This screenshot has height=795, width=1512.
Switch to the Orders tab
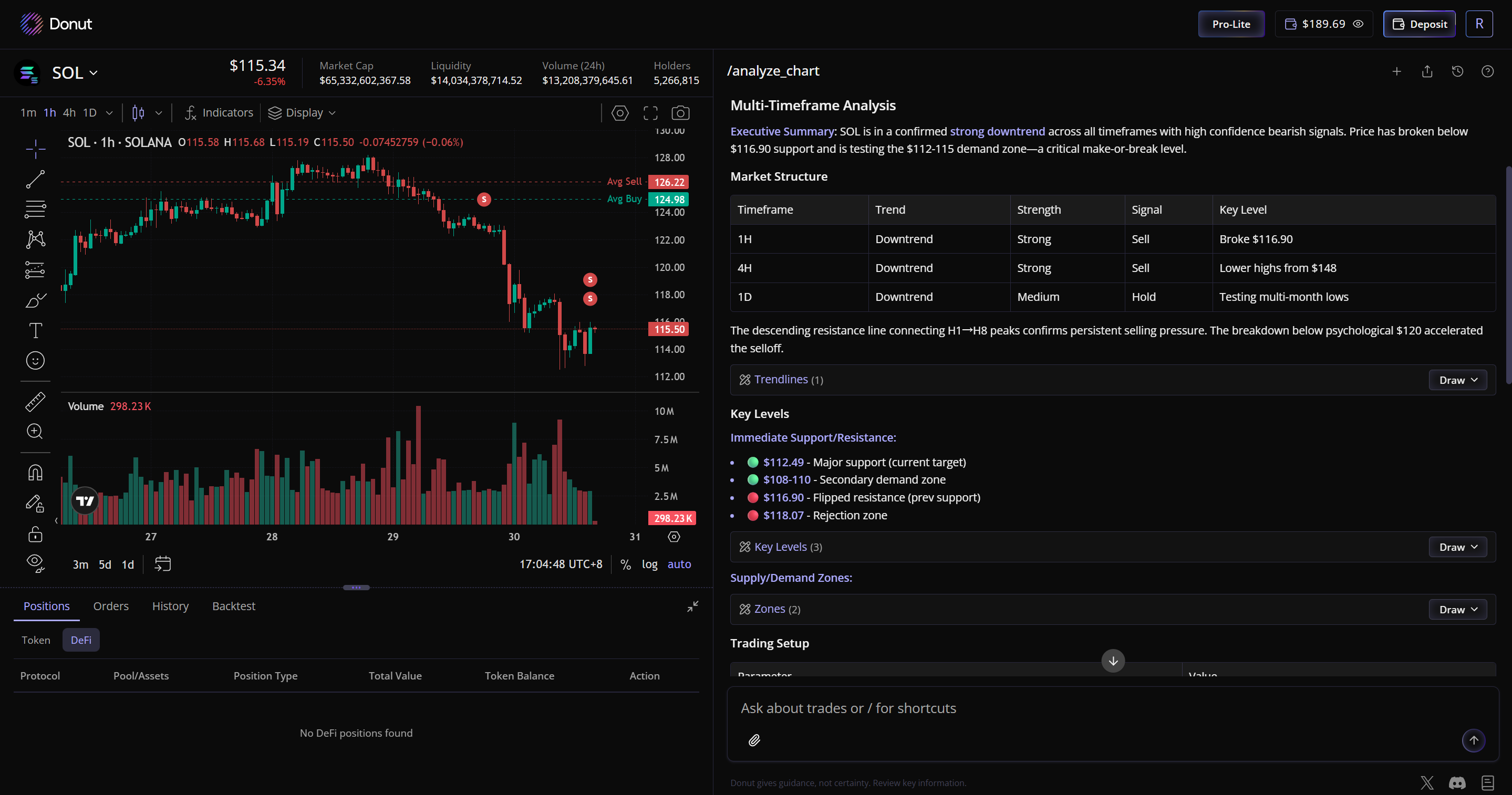(x=110, y=606)
